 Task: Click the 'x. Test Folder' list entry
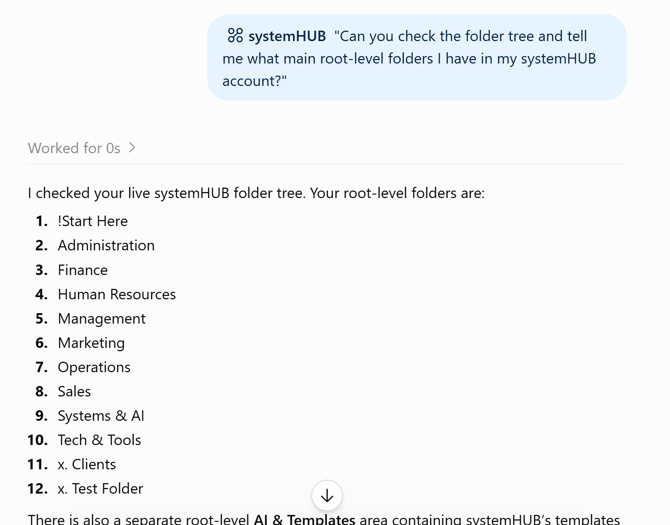click(100, 489)
